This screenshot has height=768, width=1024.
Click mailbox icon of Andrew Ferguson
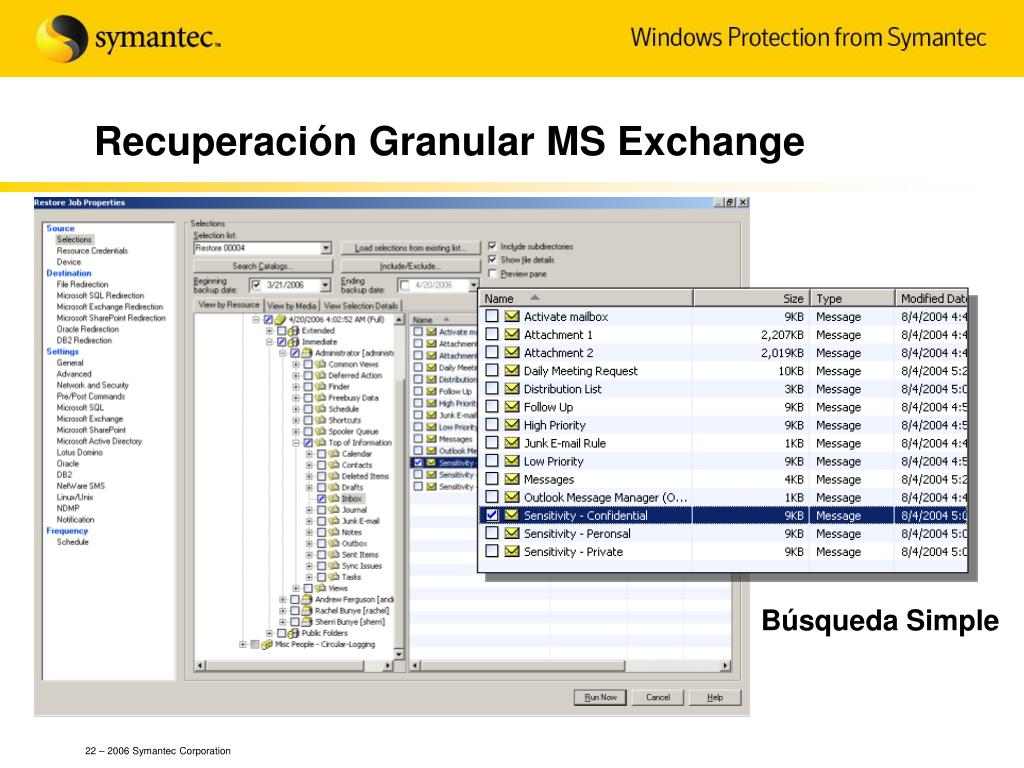[x=307, y=599]
